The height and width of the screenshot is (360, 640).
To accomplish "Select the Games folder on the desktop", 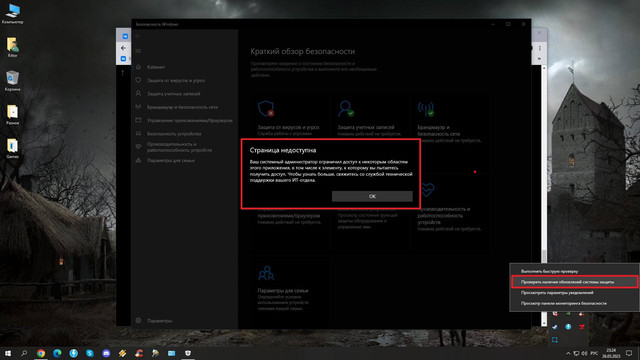I will tap(13, 149).
